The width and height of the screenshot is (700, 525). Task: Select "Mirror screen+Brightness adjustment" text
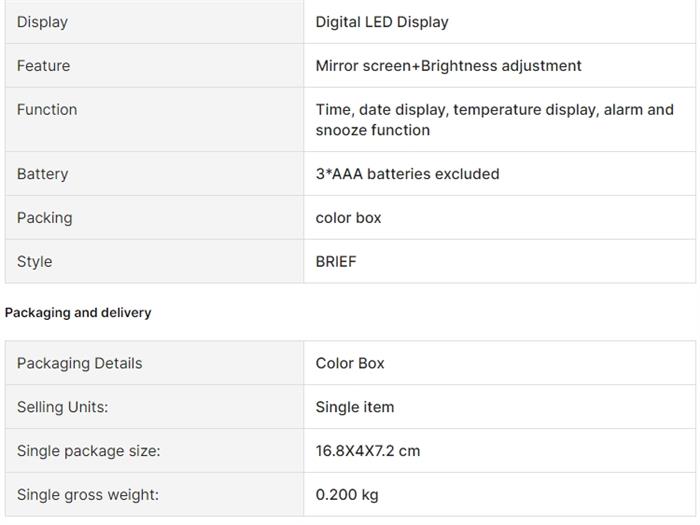coord(448,66)
